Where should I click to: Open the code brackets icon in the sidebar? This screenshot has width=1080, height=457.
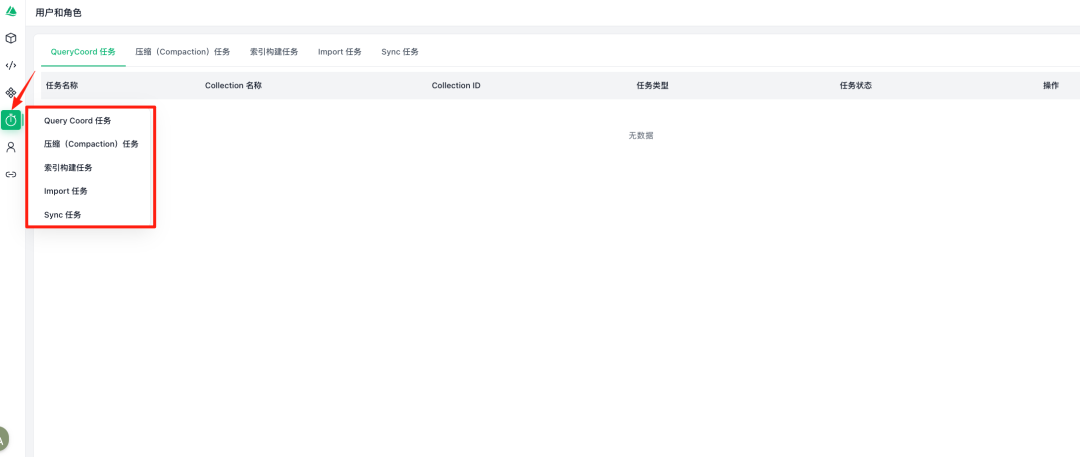(x=11, y=65)
